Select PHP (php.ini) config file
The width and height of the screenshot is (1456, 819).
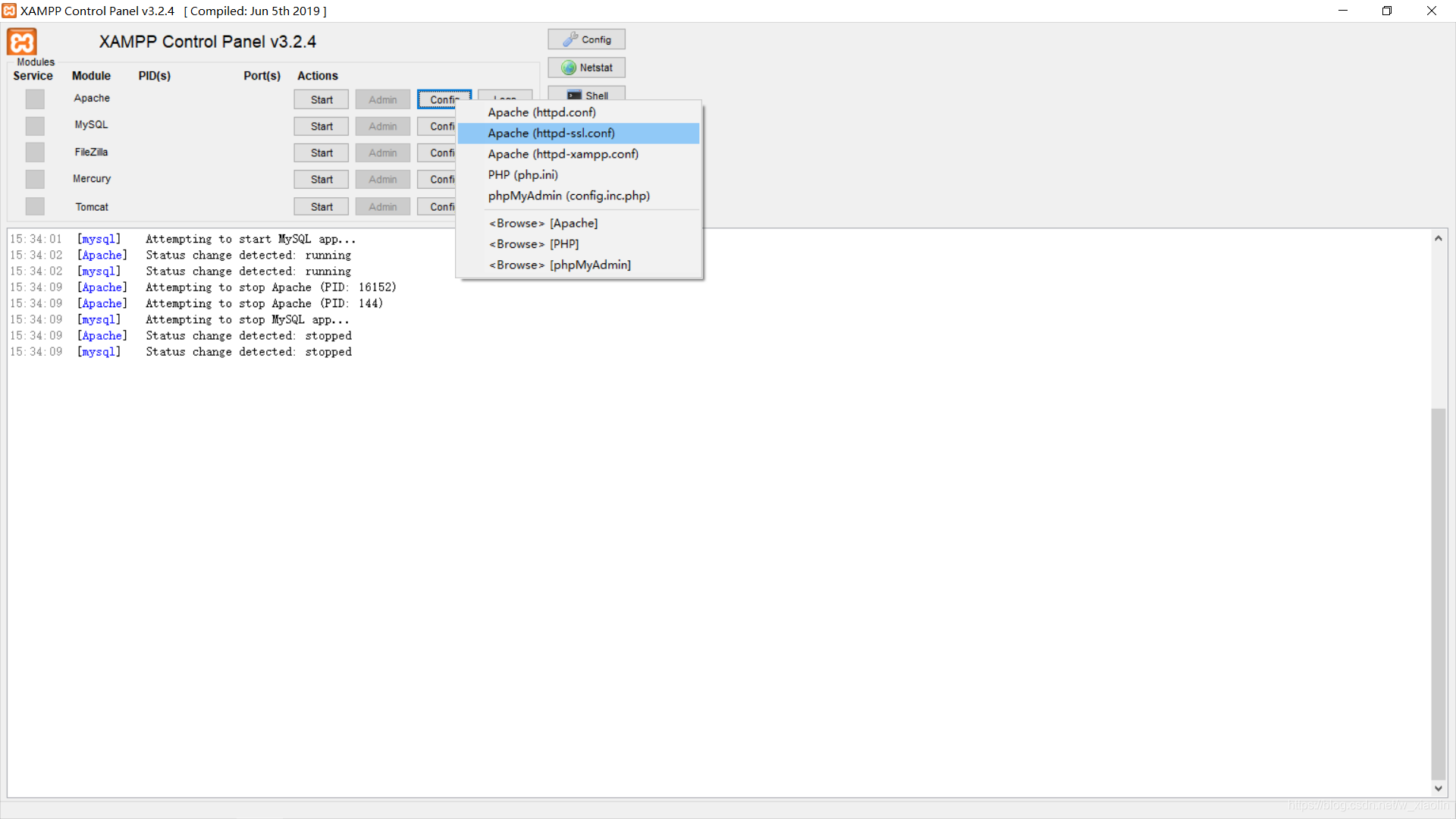tap(523, 174)
